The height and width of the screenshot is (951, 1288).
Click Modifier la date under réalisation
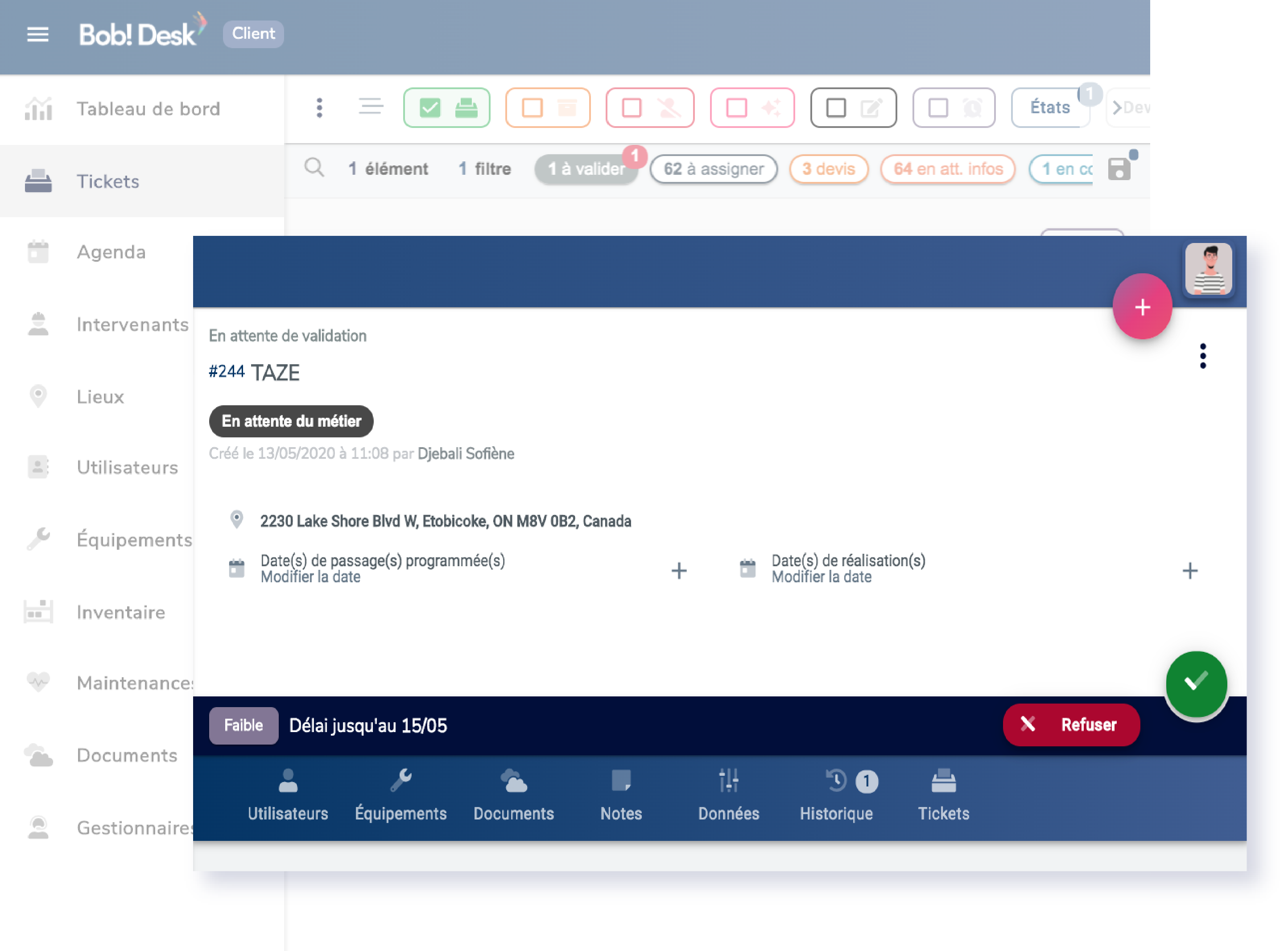(822, 577)
